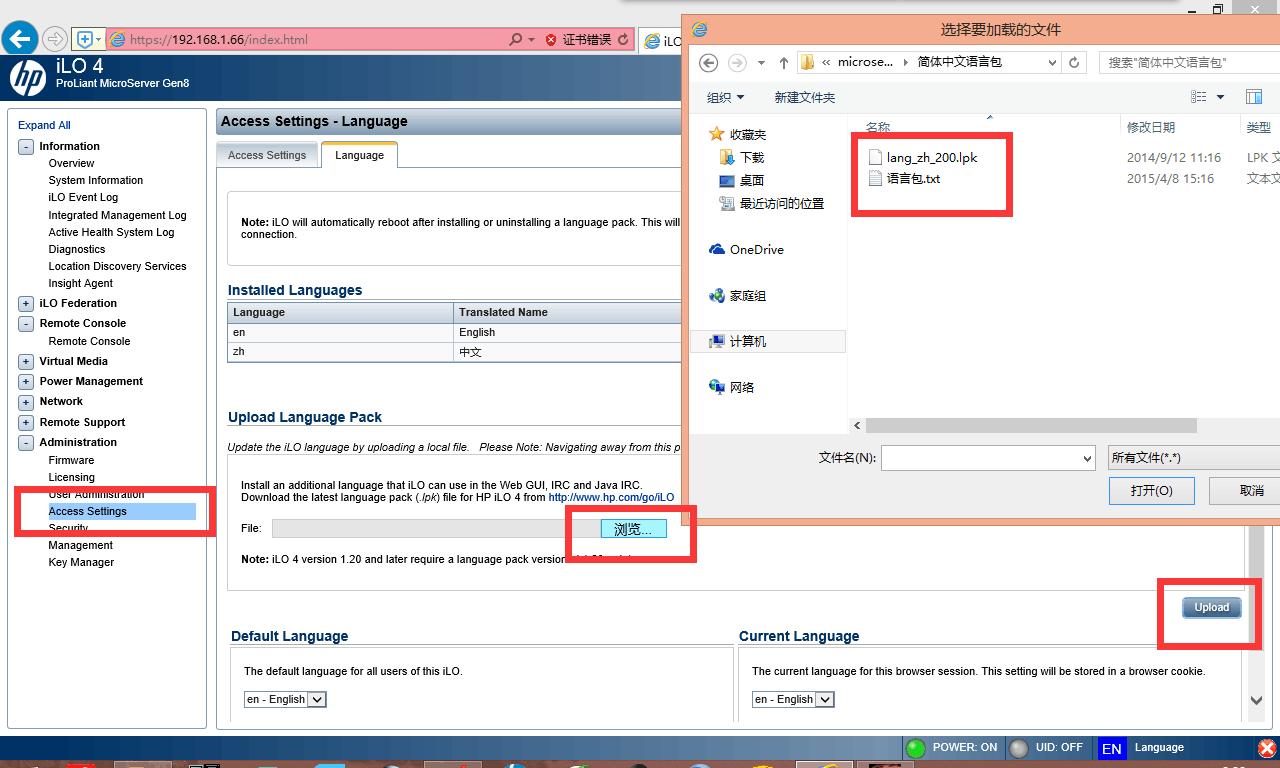
Task: Expand the Remote Support tree section
Action: (26, 423)
